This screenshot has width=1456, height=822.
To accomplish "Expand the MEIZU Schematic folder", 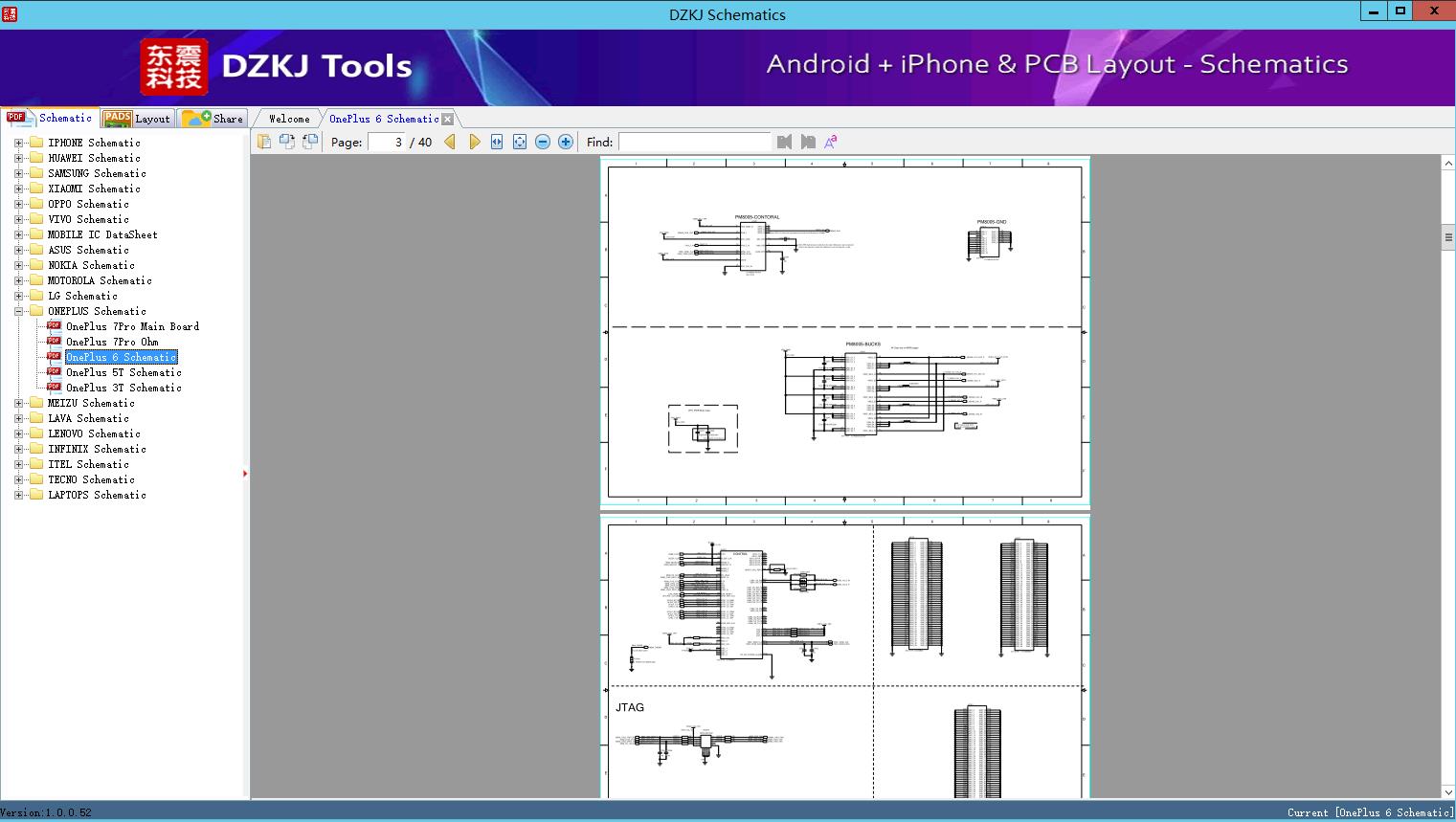I will pyautogui.click(x=18, y=403).
